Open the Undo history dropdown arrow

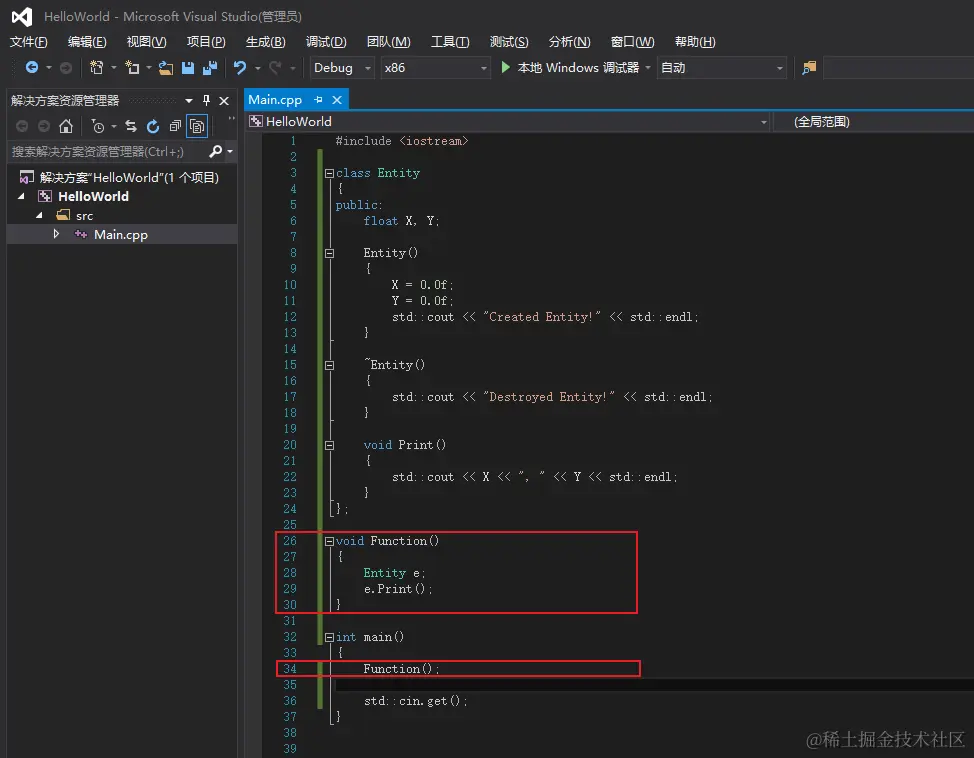[x=257, y=68]
